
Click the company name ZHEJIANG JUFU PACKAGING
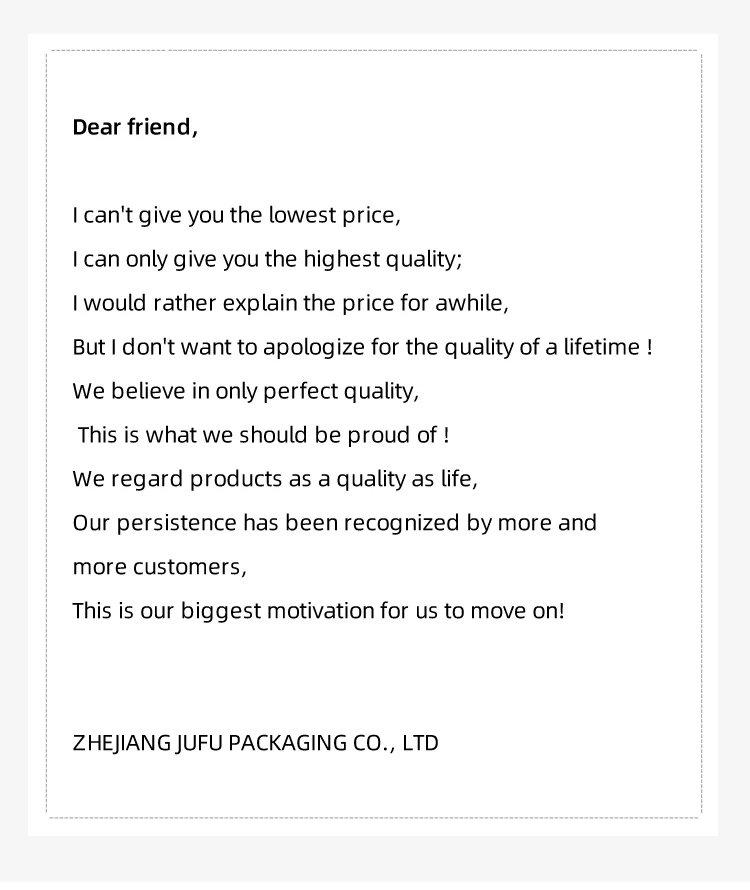point(255,743)
